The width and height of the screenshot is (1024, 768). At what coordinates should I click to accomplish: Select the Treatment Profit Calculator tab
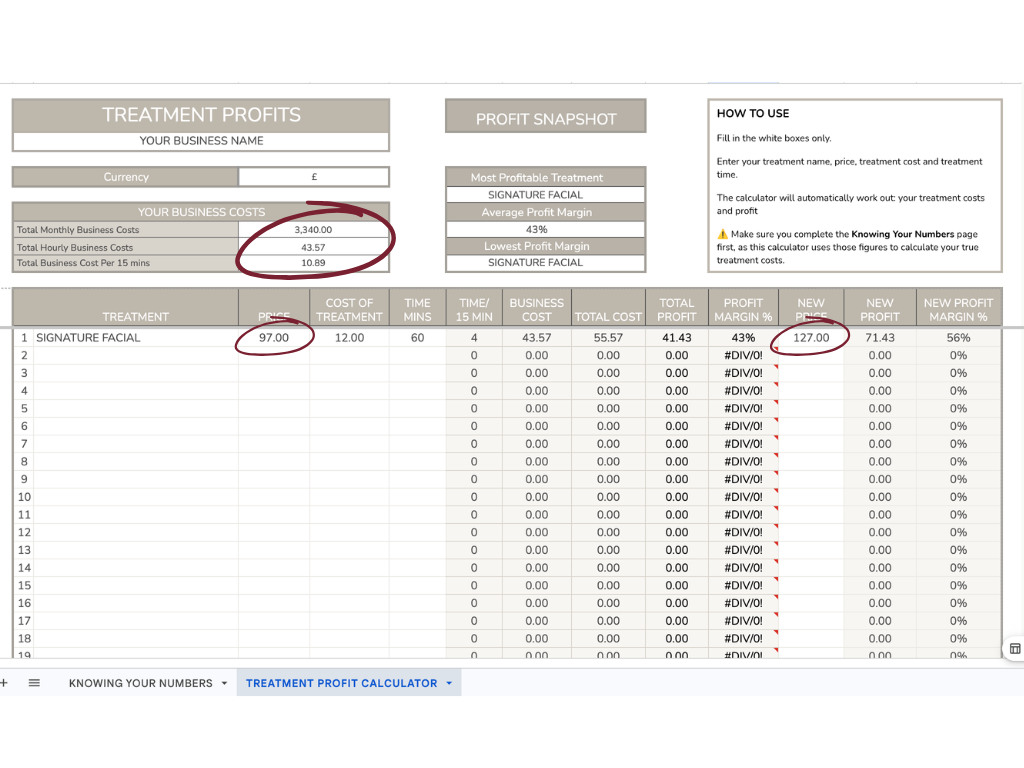click(341, 683)
